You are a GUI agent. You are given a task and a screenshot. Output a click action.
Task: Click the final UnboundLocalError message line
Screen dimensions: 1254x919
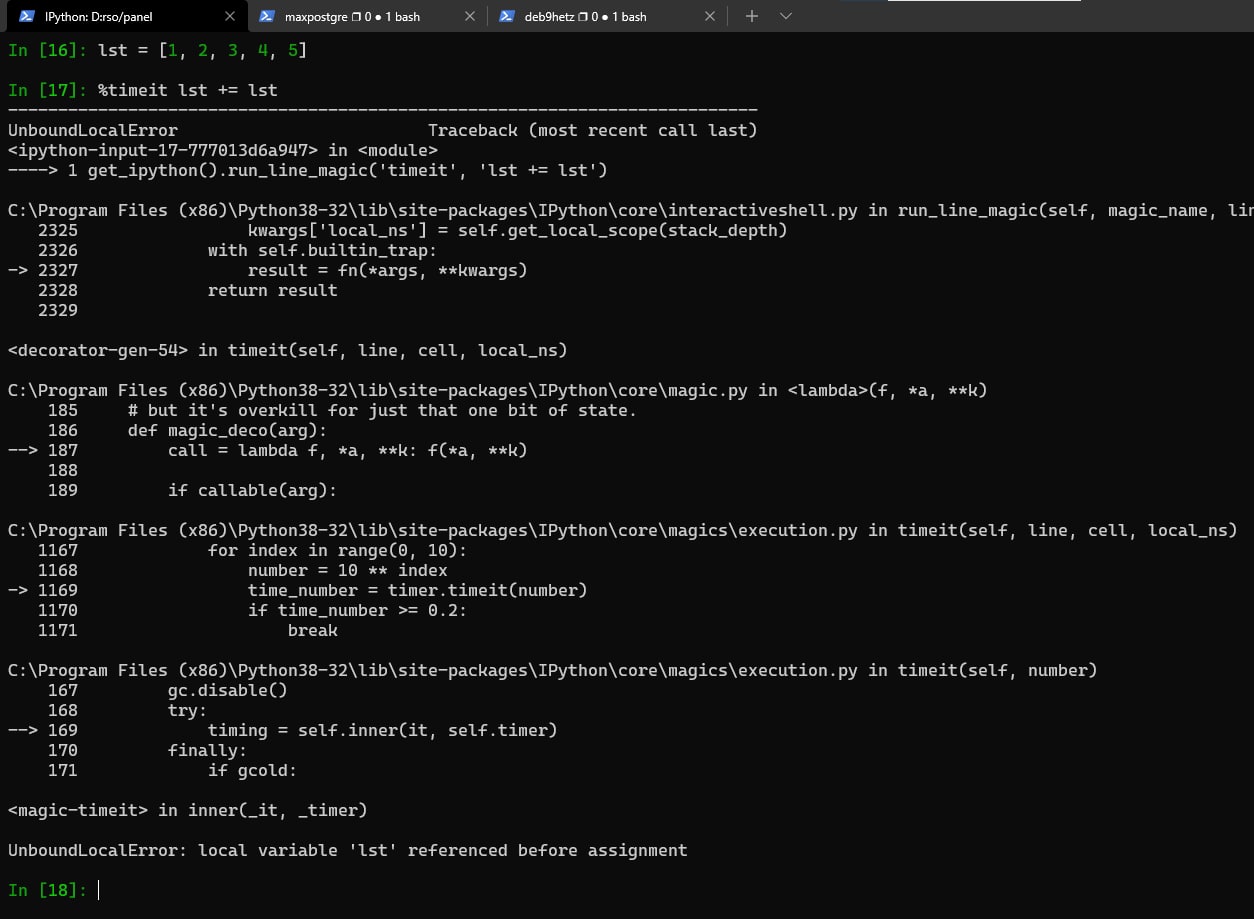pos(347,850)
